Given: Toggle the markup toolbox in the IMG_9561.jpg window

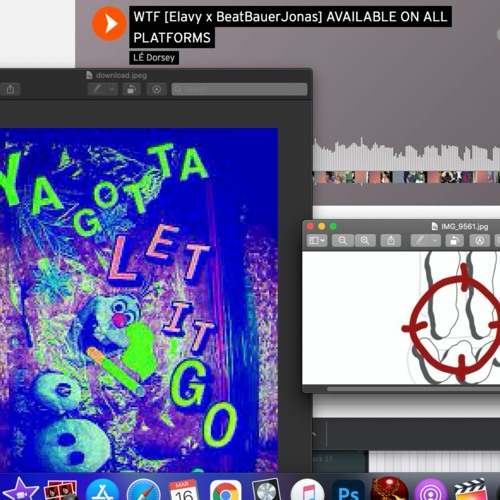Looking at the screenshot, I should click(480, 240).
